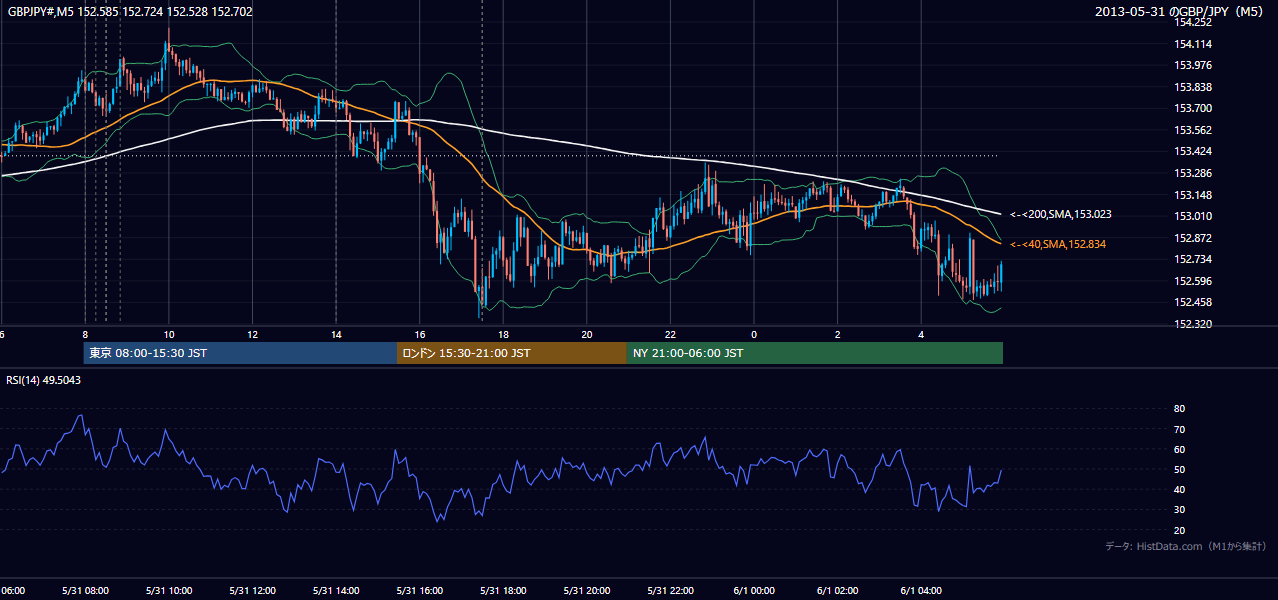
Task: Click RSI axis level 60
Action: 1179,449
